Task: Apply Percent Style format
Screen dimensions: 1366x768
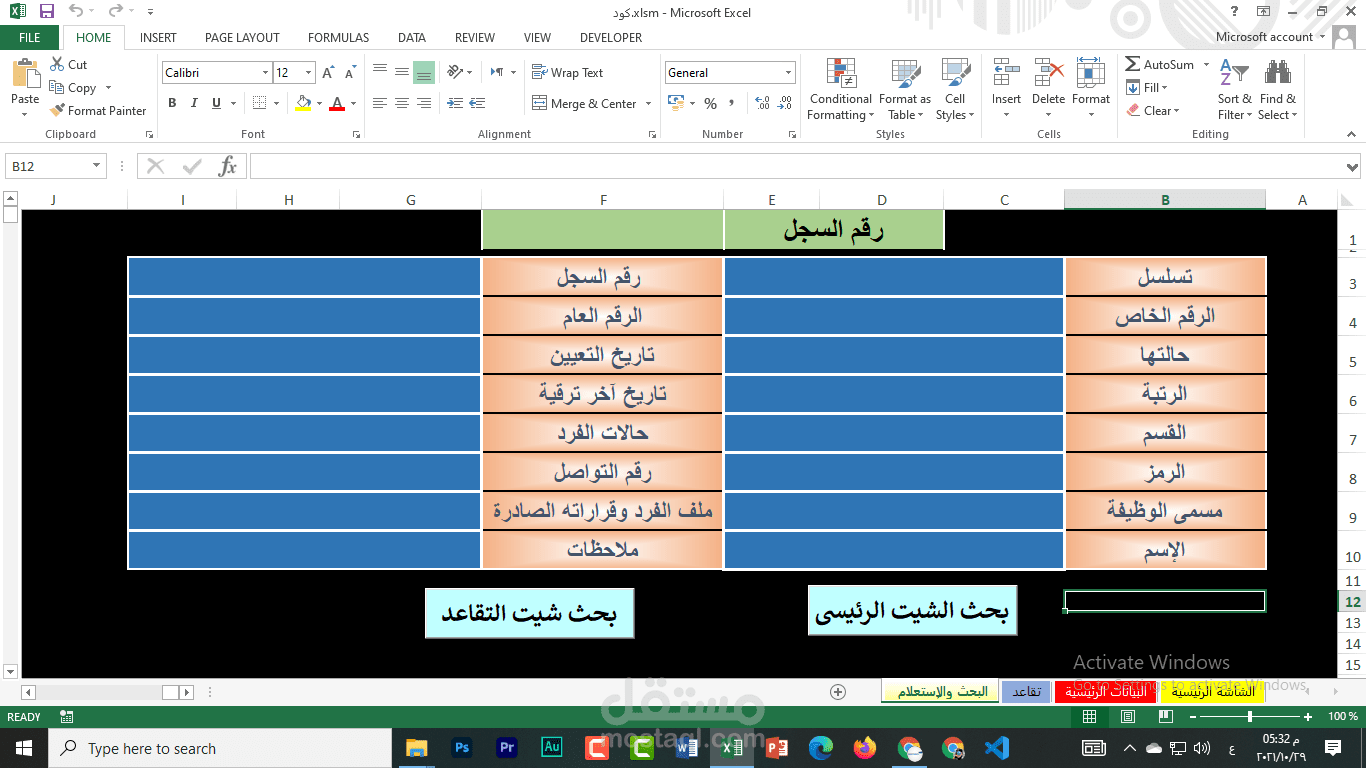Action: (x=710, y=104)
